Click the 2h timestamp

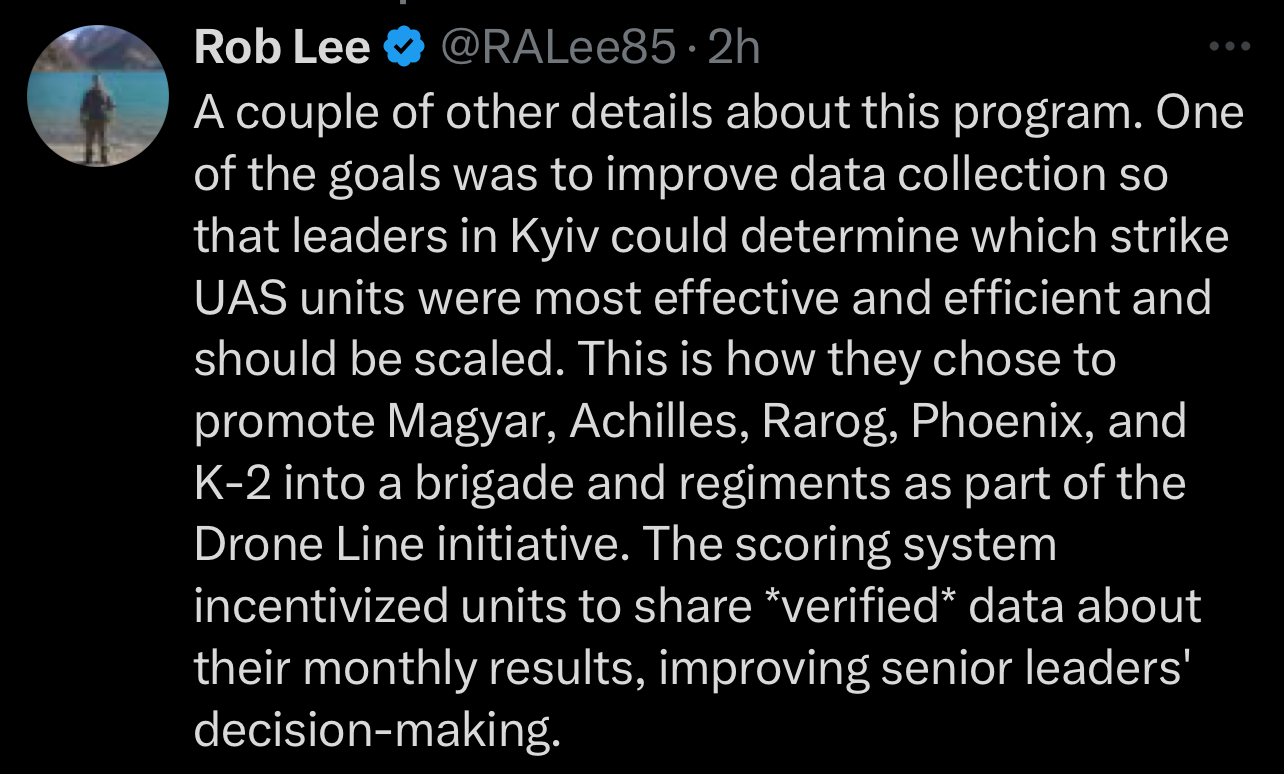[733, 47]
